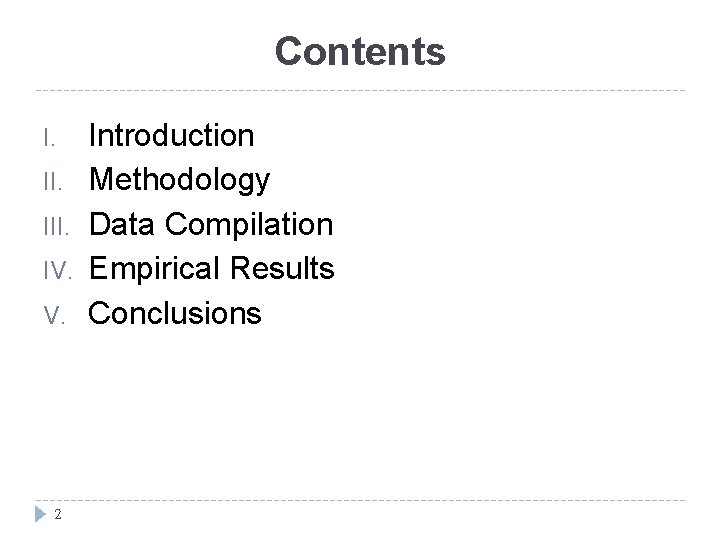Click the slide number 2 in the footer

pyautogui.click(x=57, y=514)
